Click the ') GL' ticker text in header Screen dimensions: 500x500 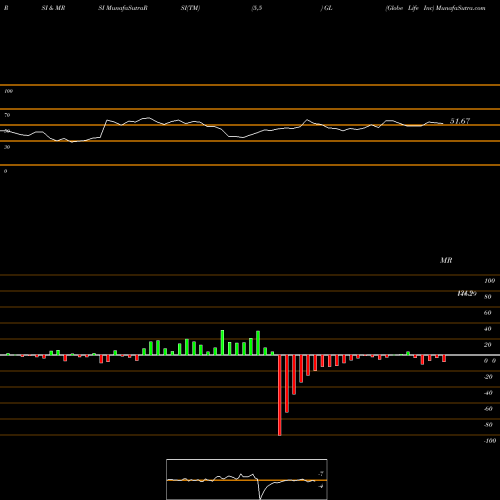pyautogui.click(x=327, y=8)
